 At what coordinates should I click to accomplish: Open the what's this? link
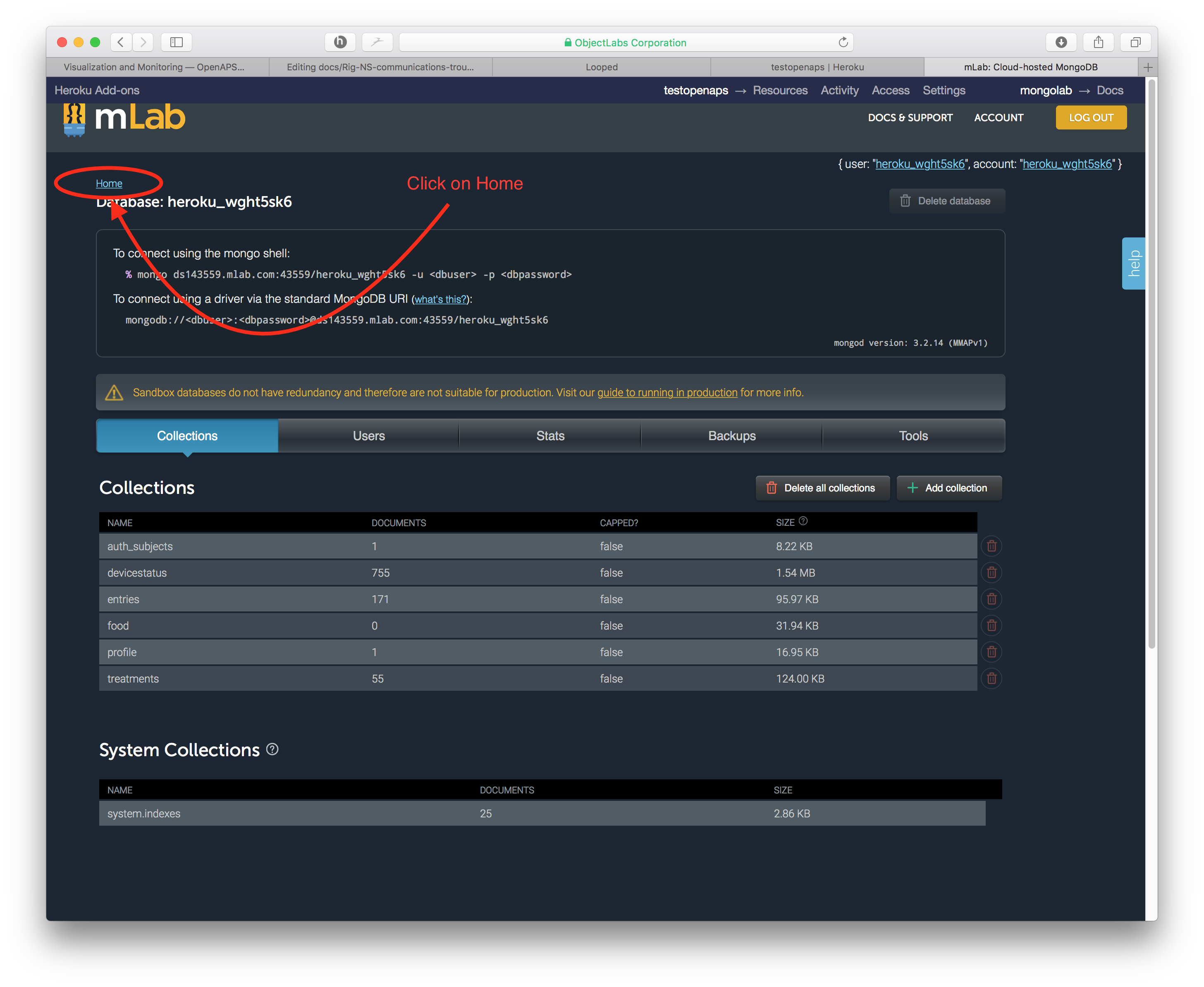[440, 299]
